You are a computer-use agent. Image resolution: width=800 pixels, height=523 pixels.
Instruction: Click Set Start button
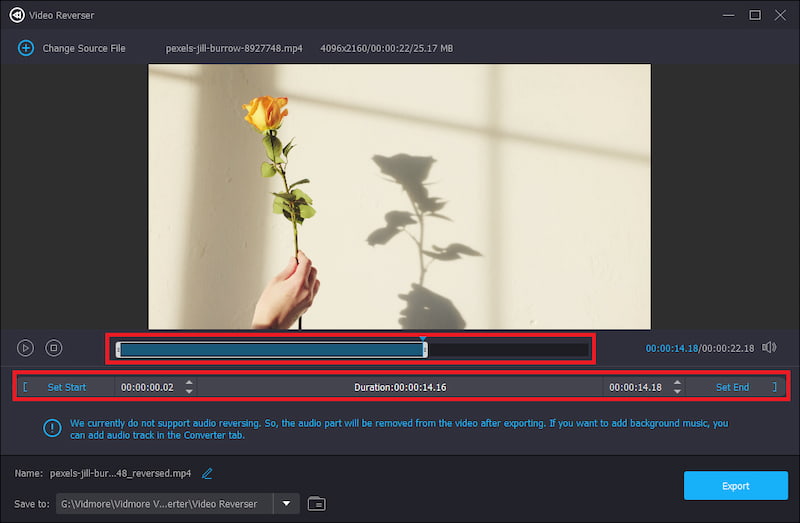(x=66, y=387)
